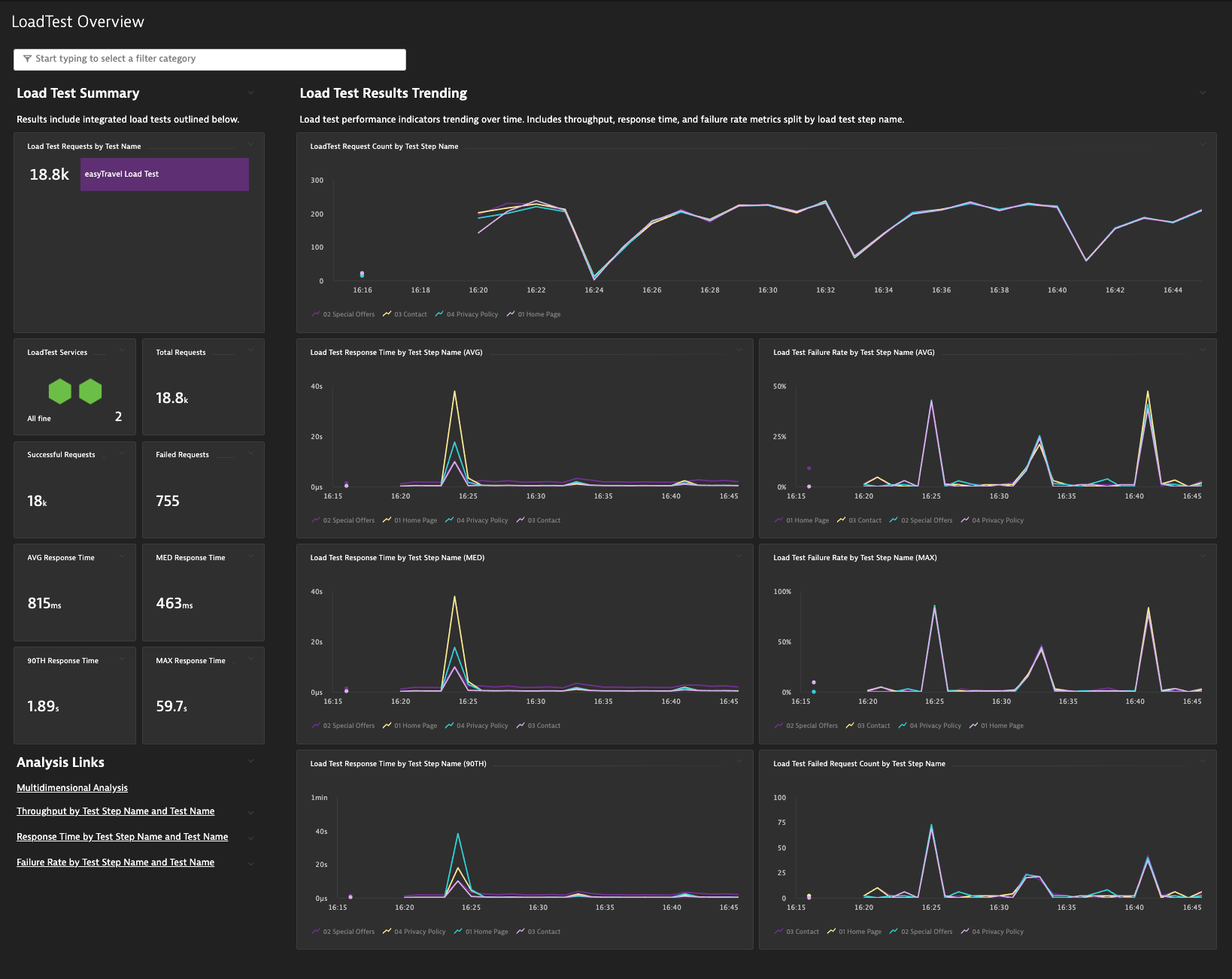Click the 815ms AVG response time value
The width and height of the screenshot is (1232, 979).
44,603
